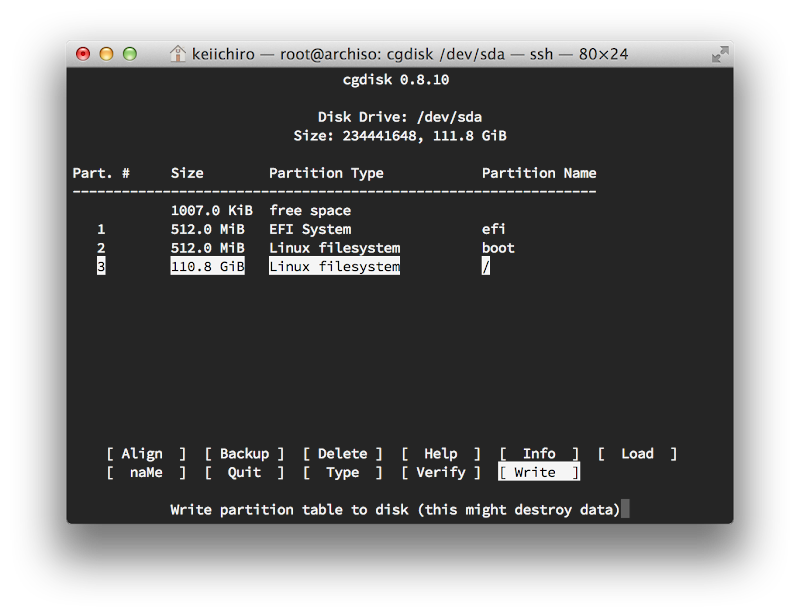Select the Align menu option
This screenshot has width=800, height=616.
pyautogui.click(x=146, y=454)
